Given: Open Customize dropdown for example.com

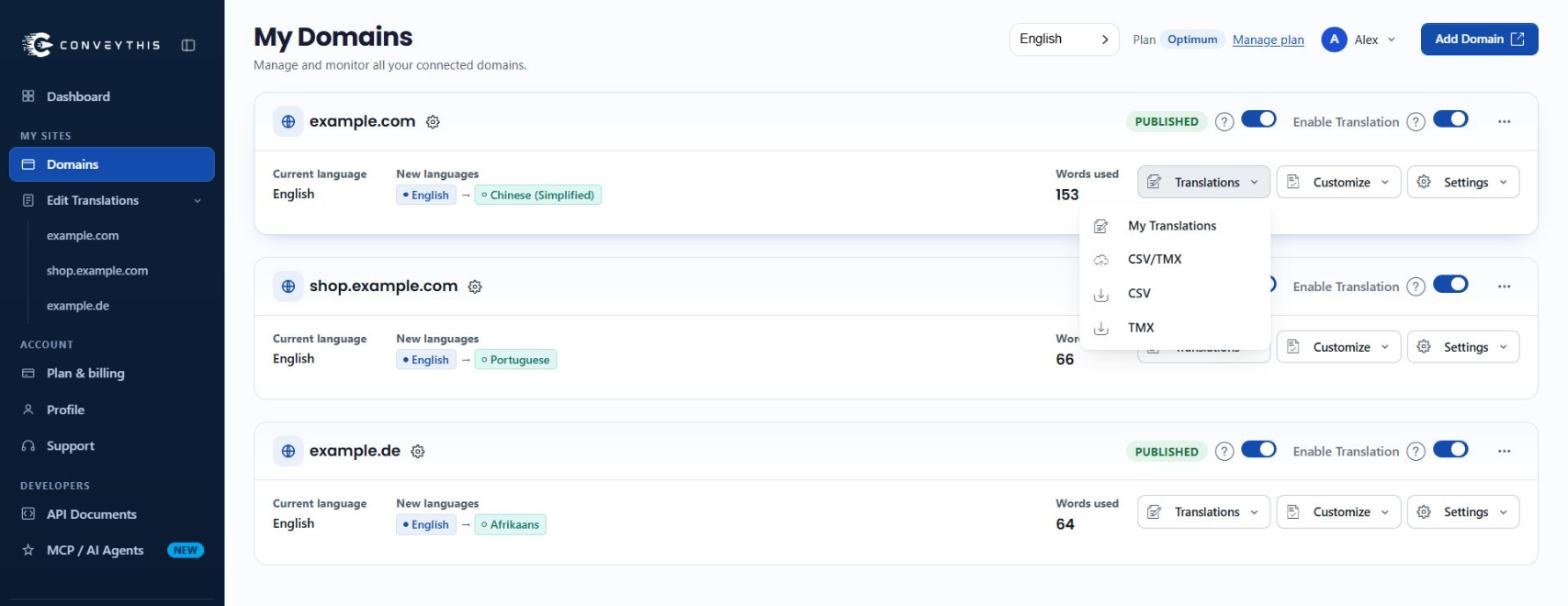Looking at the screenshot, I should pyautogui.click(x=1339, y=182).
